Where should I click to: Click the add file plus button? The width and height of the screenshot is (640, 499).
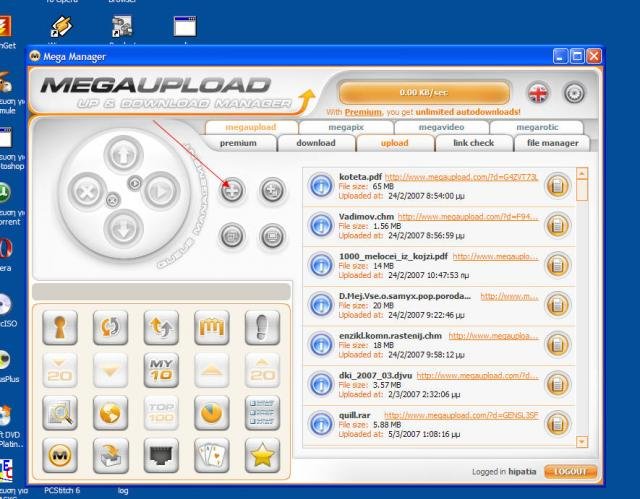pos(232,190)
